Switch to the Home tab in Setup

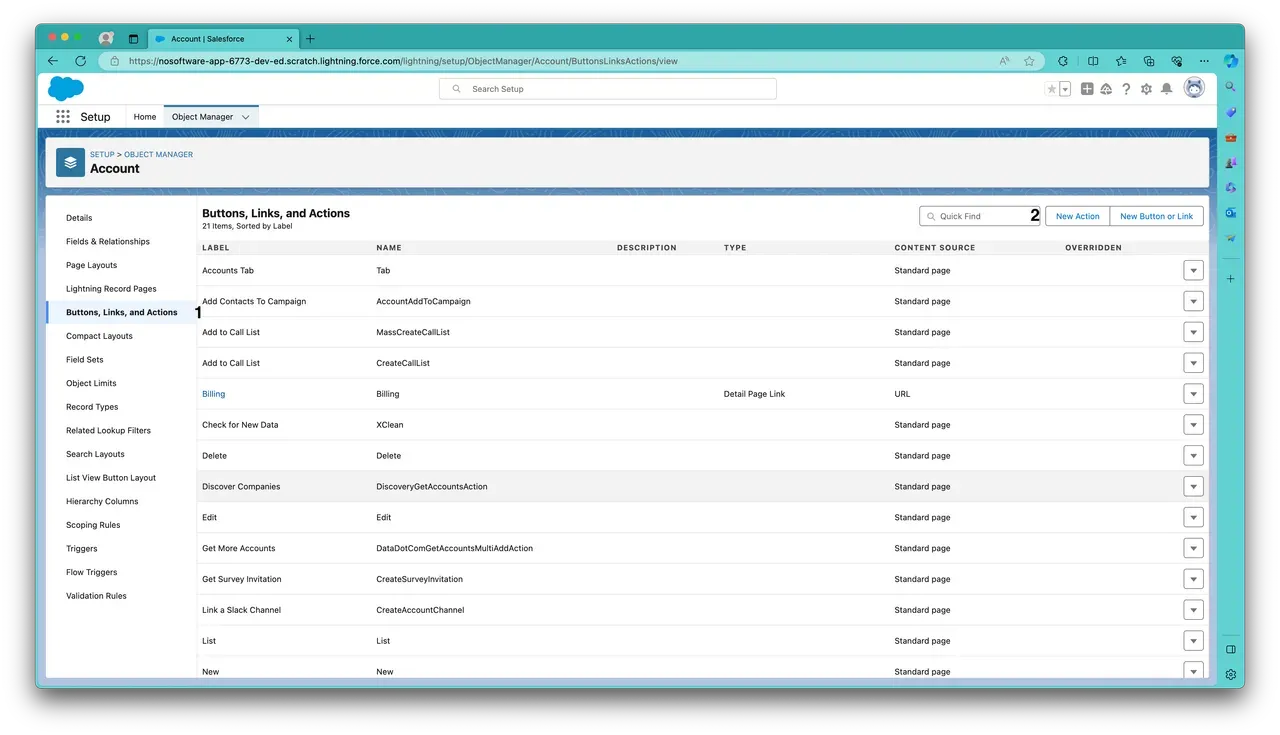tap(144, 116)
